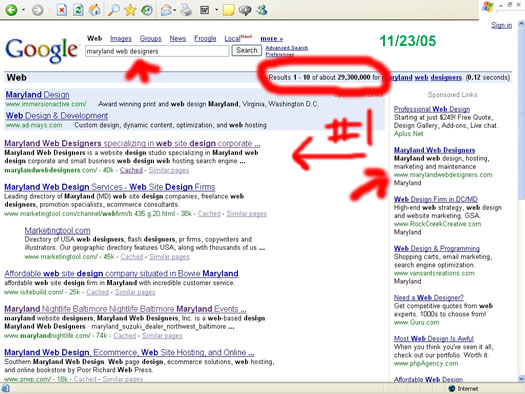Click the Google search query input field
The width and height of the screenshot is (525, 394).
coord(157,51)
